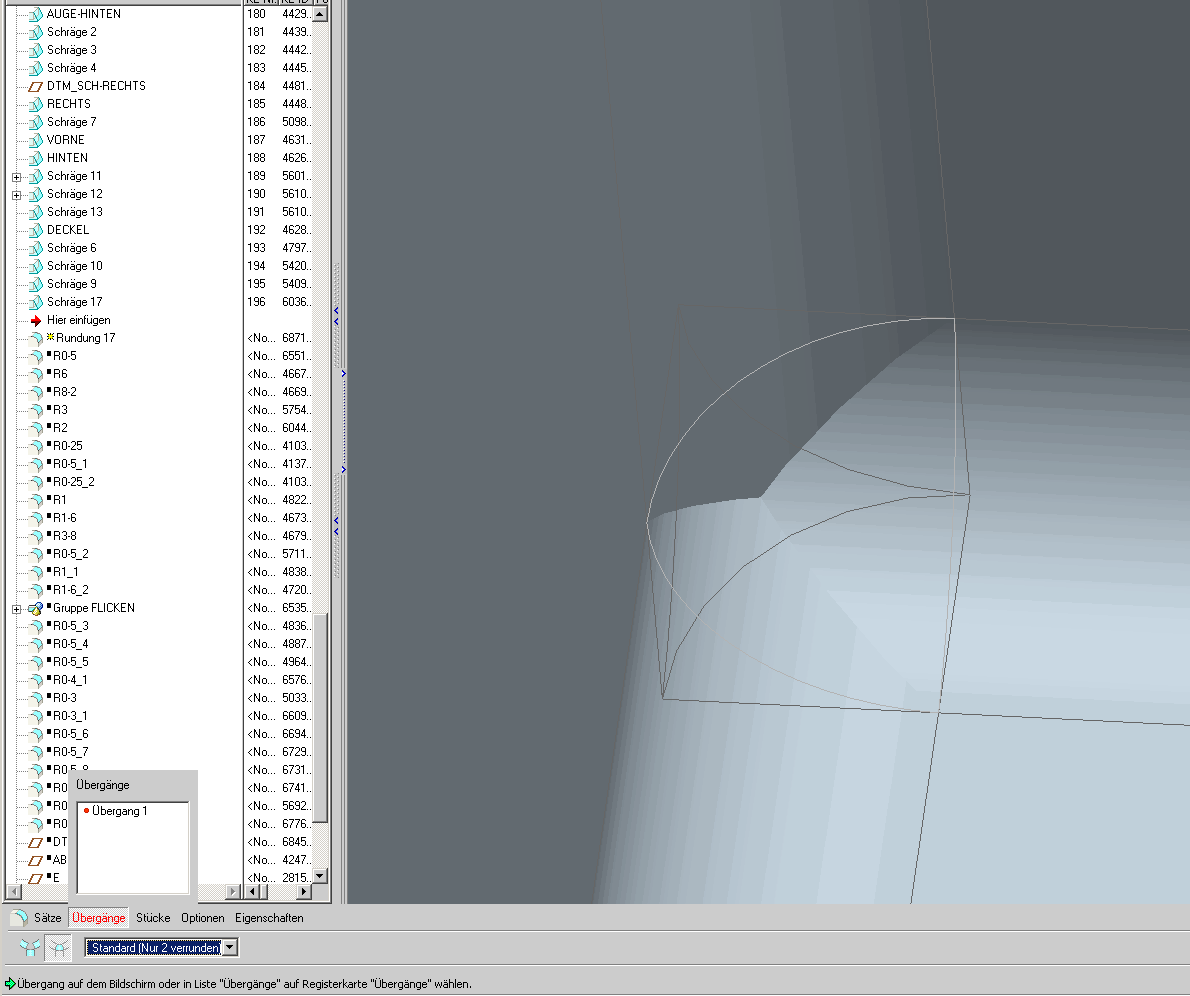Click the round icon next to R3-8
The height and width of the screenshot is (996, 1190).
pyautogui.click(x=36, y=536)
